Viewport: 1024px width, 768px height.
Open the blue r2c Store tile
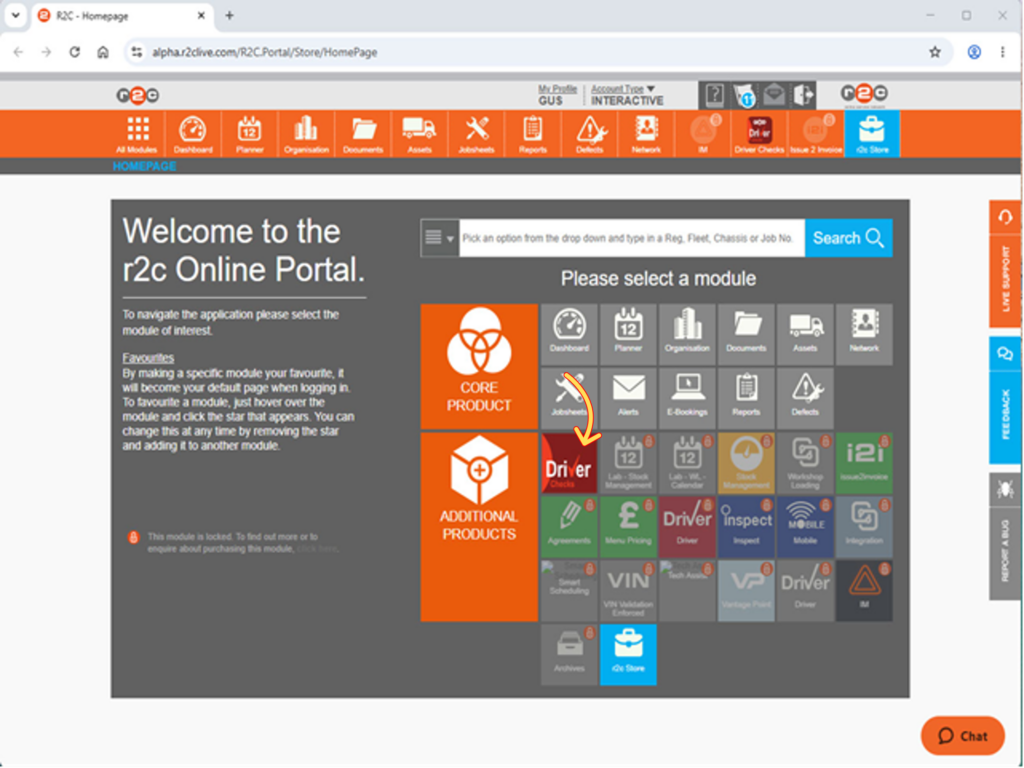628,654
